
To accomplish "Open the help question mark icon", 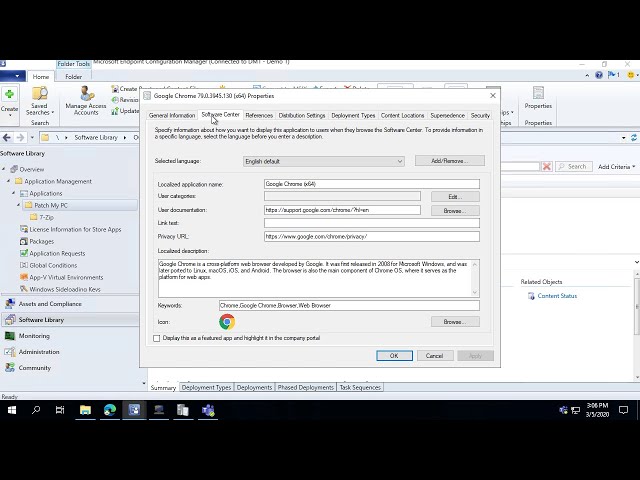I will pyautogui.click(x=599, y=75).
